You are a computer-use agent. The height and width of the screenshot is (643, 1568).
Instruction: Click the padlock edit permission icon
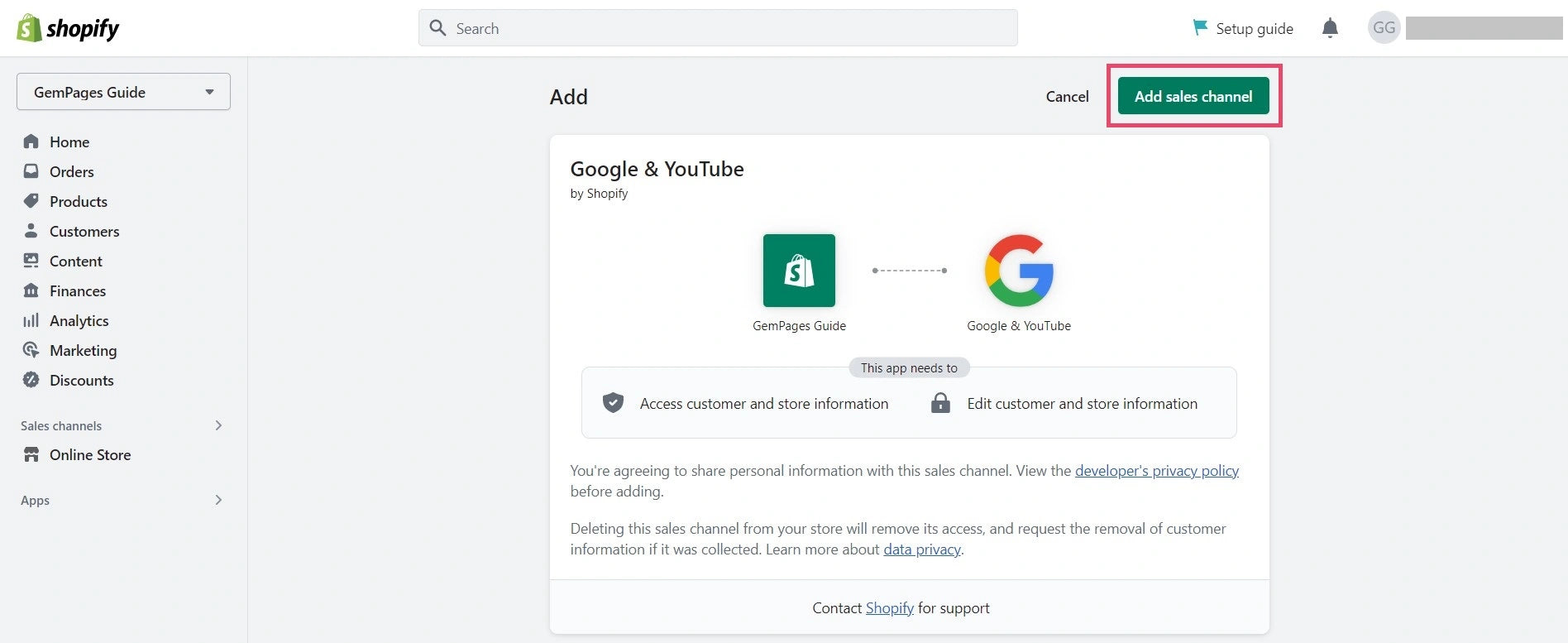[940, 403]
